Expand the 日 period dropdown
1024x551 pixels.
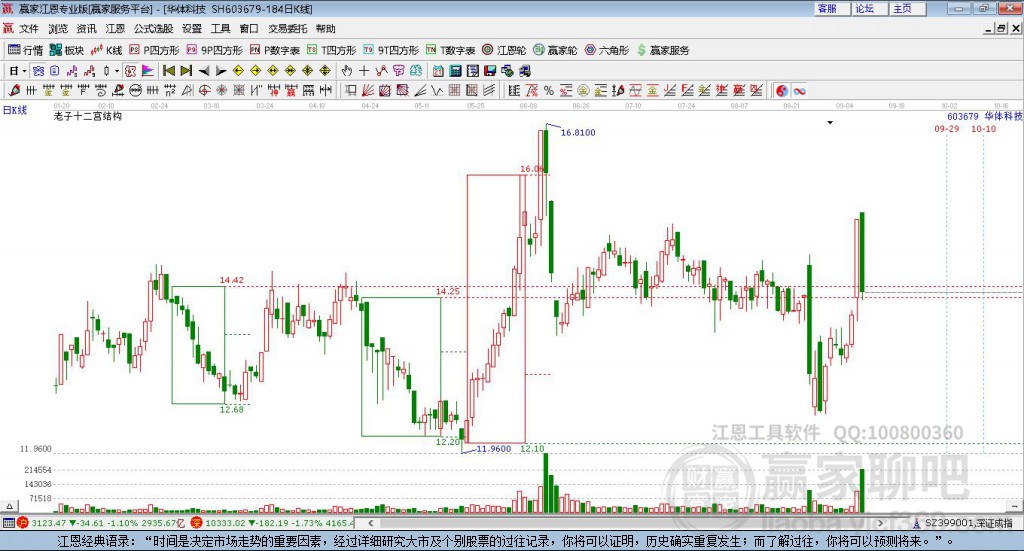click(x=24, y=71)
